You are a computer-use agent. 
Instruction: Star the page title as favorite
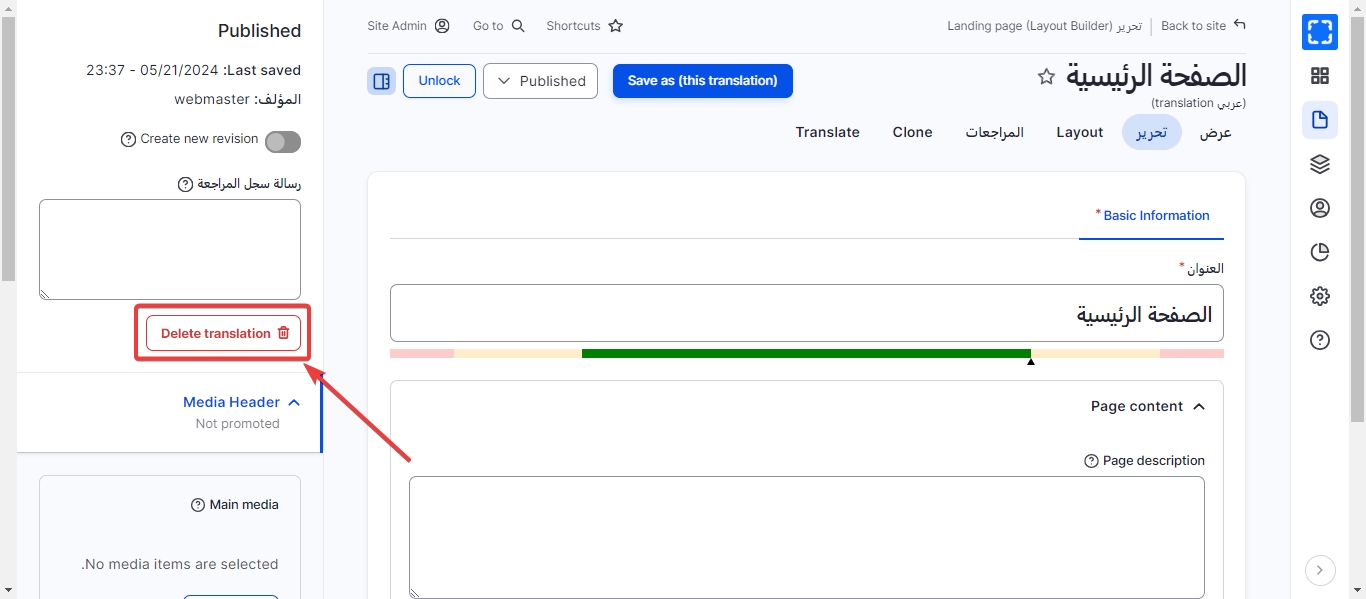tap(1046, 77)
